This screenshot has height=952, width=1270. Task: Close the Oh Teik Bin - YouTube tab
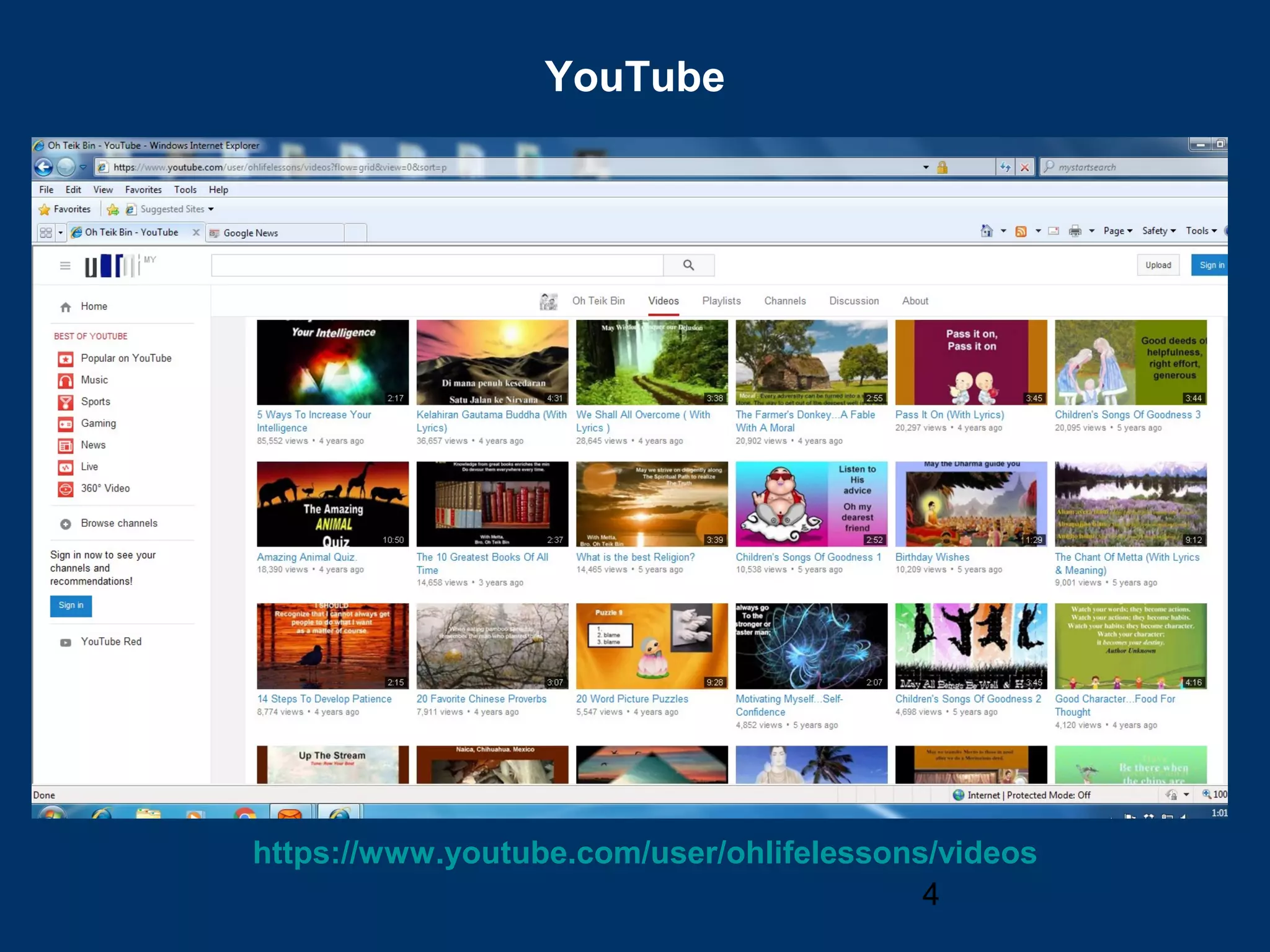point(196,232)
